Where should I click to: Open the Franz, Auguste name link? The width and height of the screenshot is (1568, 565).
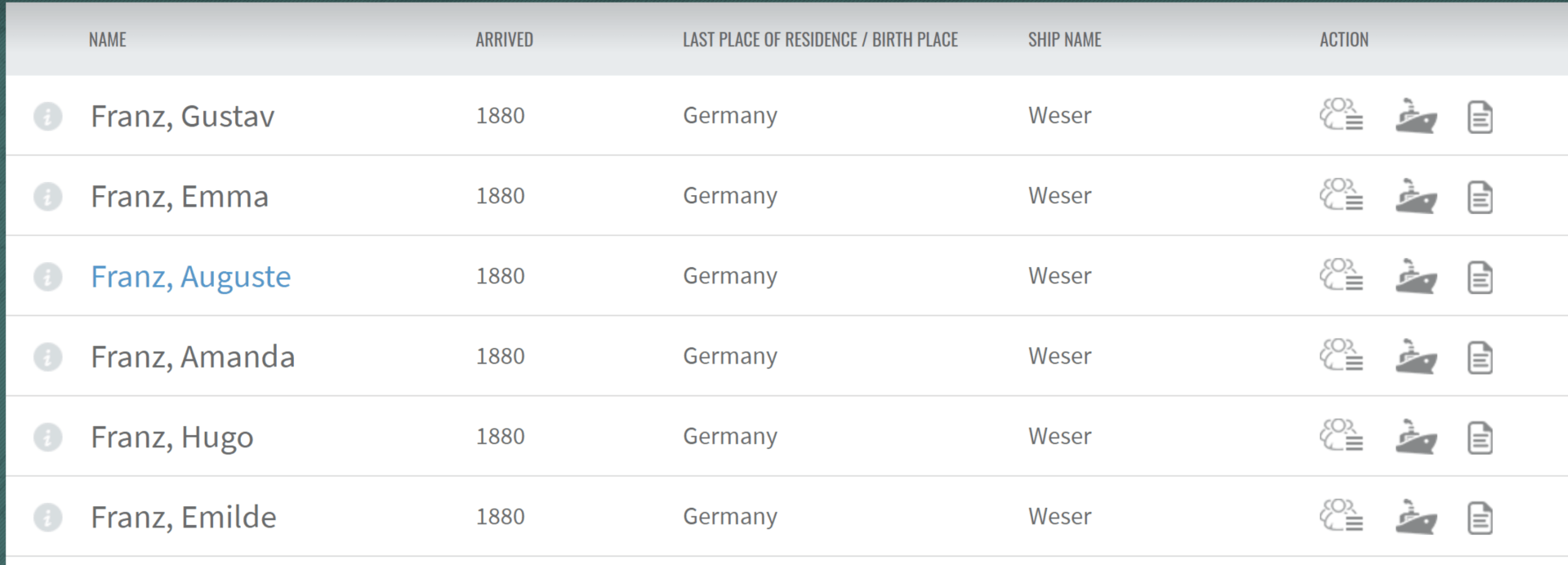click(x=190, y=277)
